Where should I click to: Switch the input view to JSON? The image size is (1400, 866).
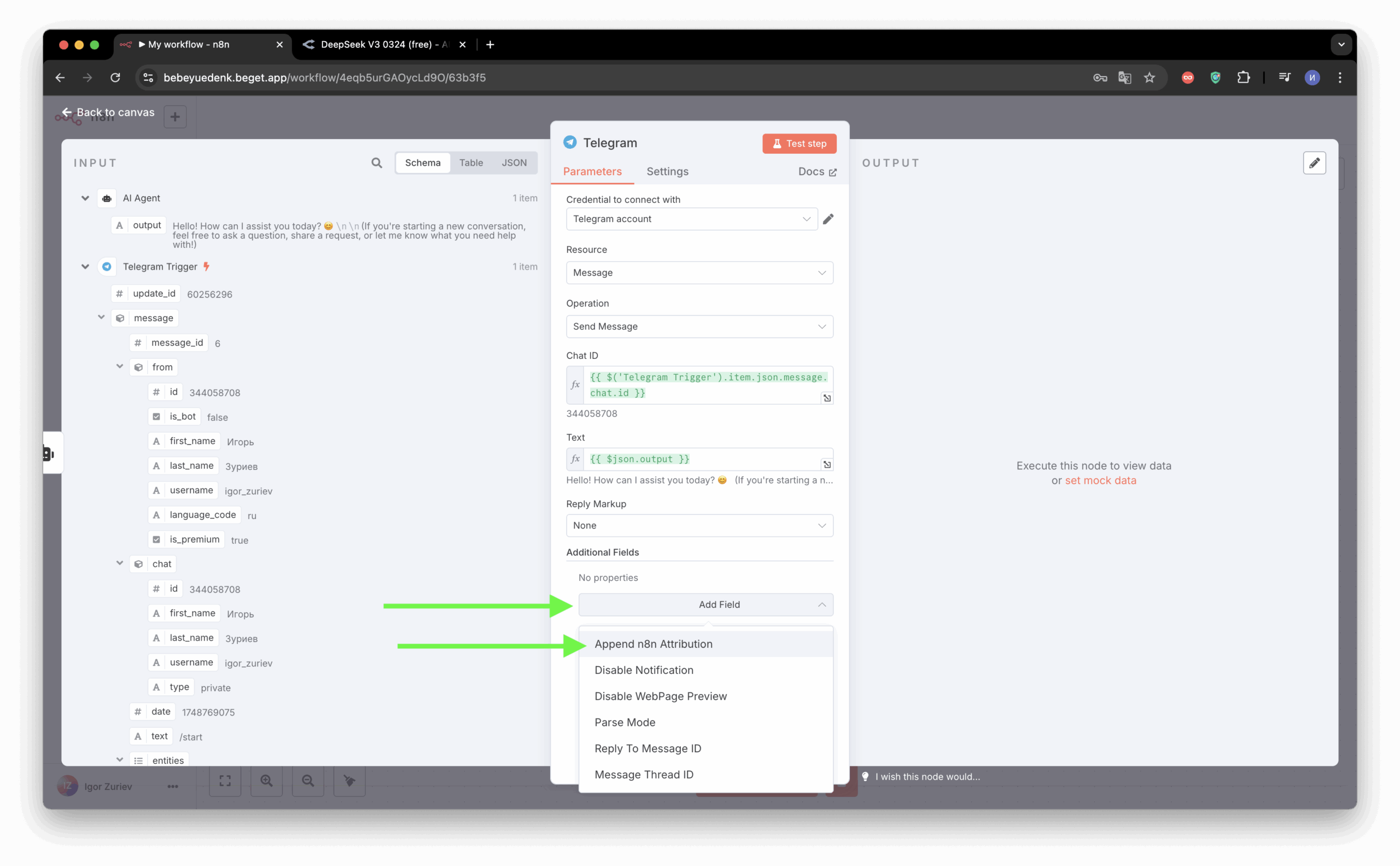click(x=514, y=162)
